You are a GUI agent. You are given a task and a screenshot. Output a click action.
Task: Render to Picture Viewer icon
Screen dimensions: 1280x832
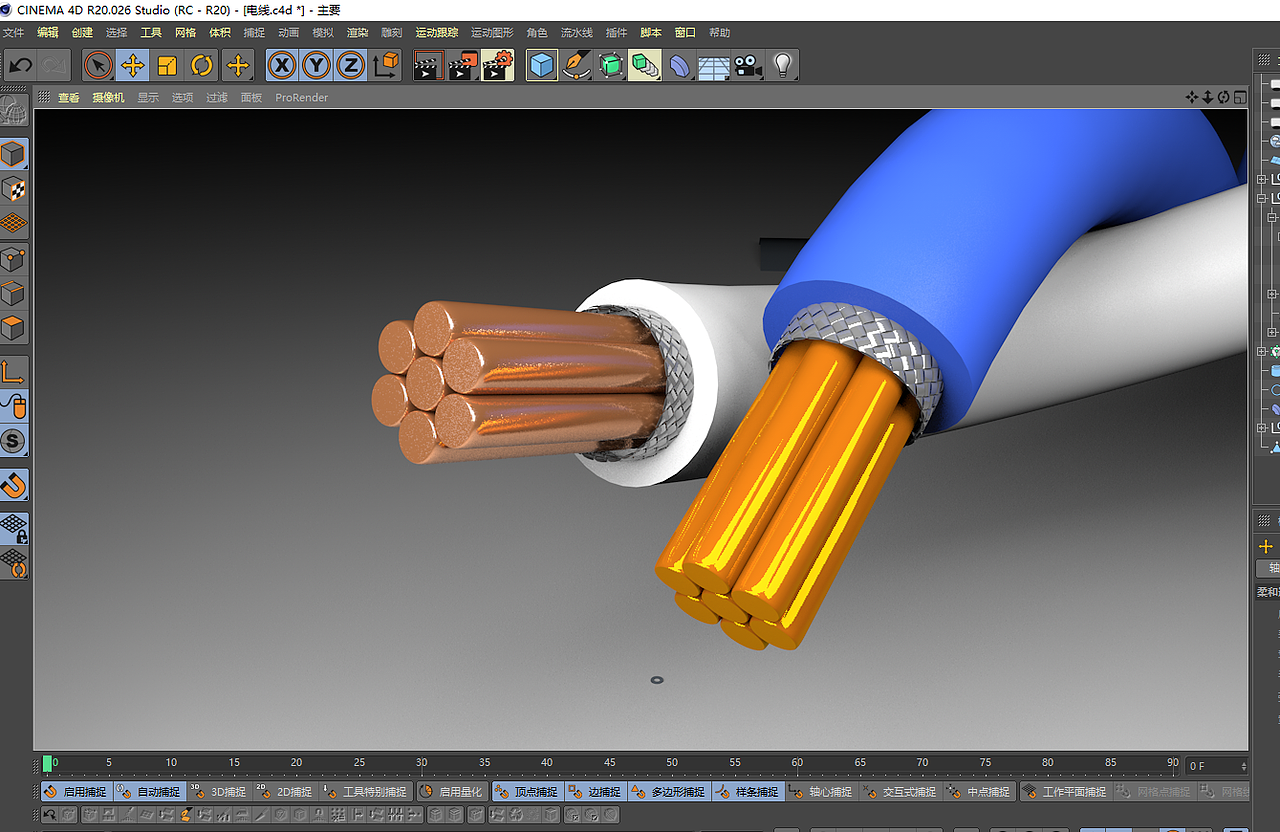(x=463, y=66)
